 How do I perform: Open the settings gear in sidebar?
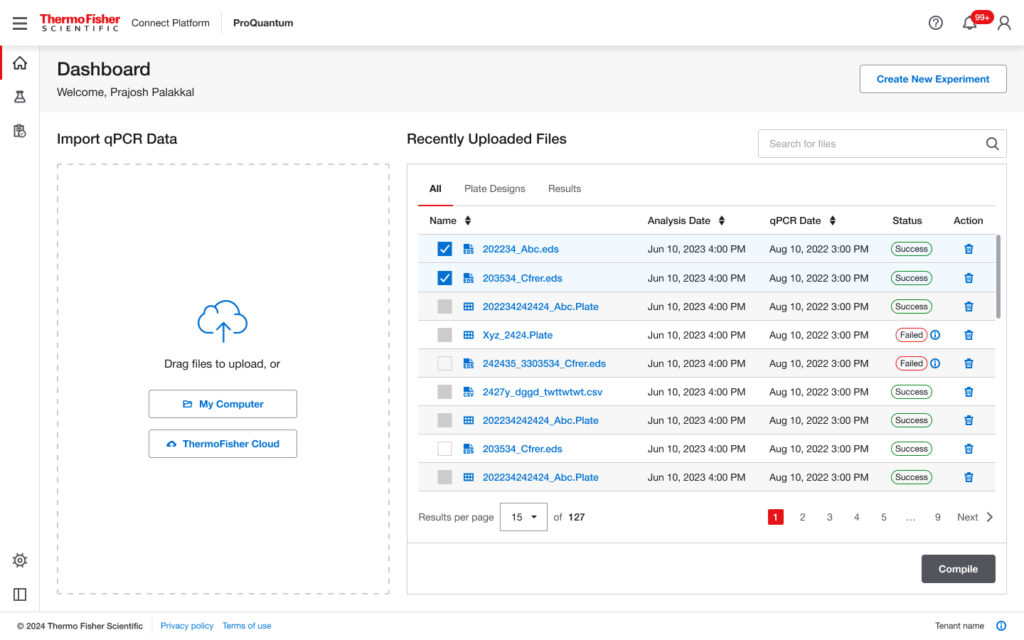(x=20, y=560)
